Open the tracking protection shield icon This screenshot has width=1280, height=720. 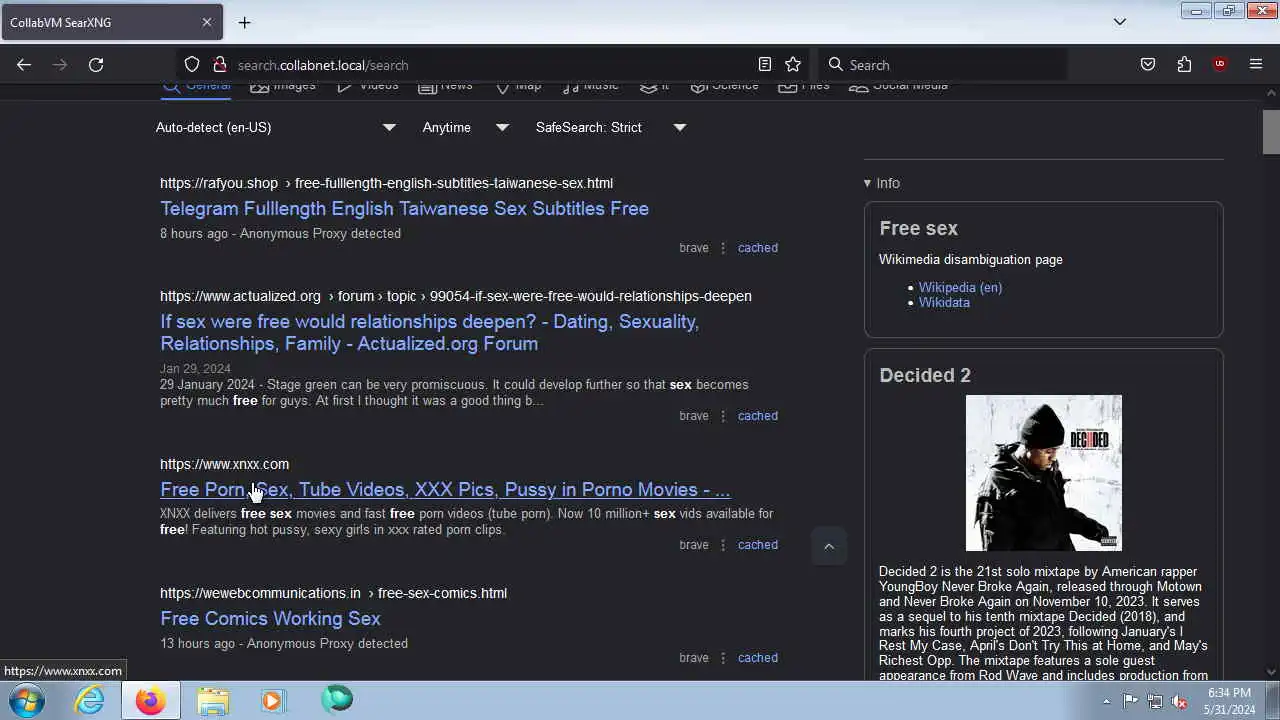click(192, 65)
